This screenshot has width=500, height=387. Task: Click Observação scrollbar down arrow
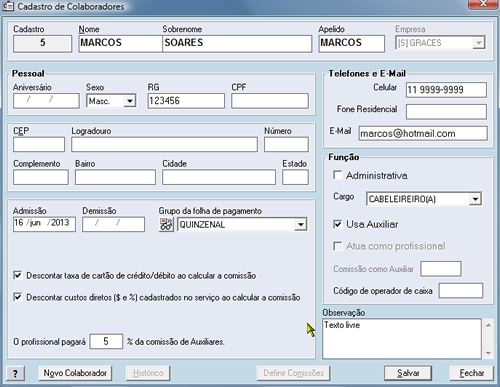pyautogui.click(x=488, y=353)
